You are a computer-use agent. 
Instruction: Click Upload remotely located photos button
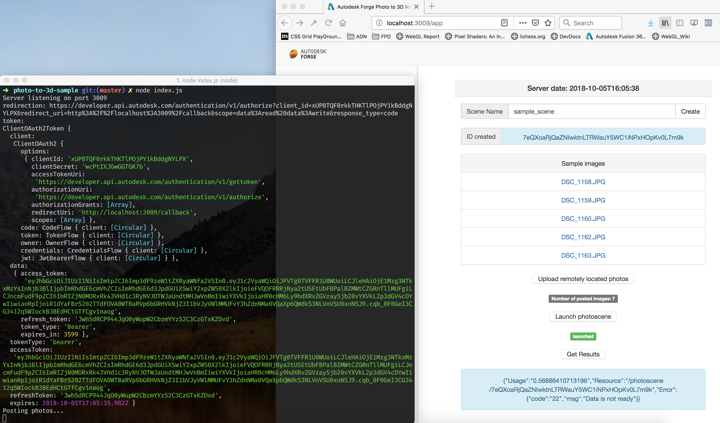point(583,279)
